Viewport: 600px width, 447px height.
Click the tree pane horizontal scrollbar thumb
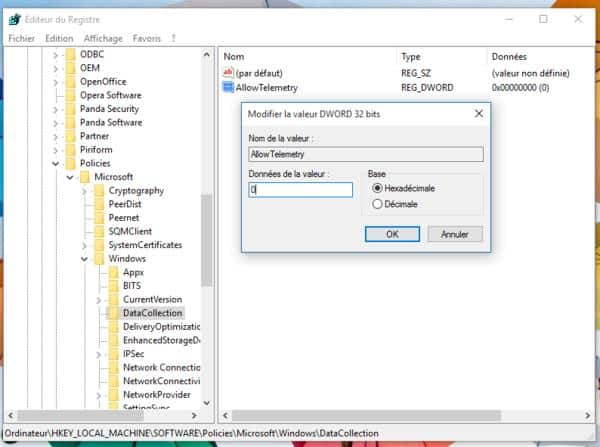click(x=80, y=415)
